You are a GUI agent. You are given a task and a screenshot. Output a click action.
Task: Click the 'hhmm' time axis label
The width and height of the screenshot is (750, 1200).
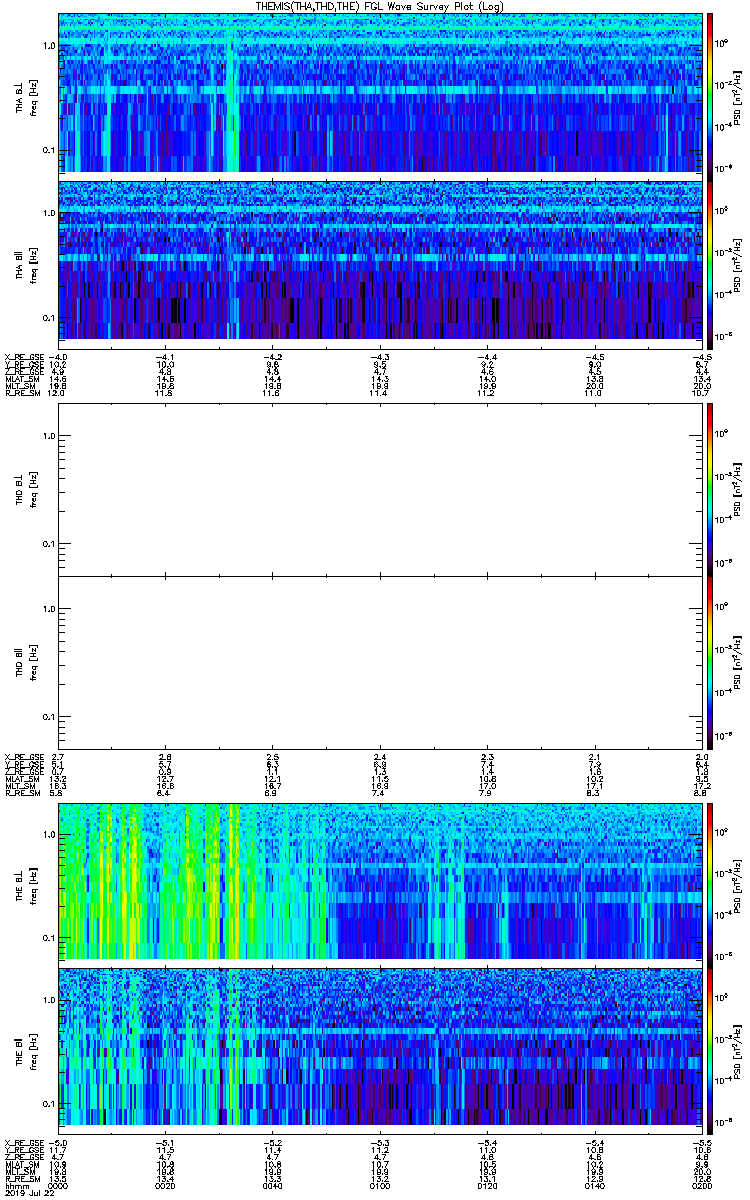pos(16,1185)
